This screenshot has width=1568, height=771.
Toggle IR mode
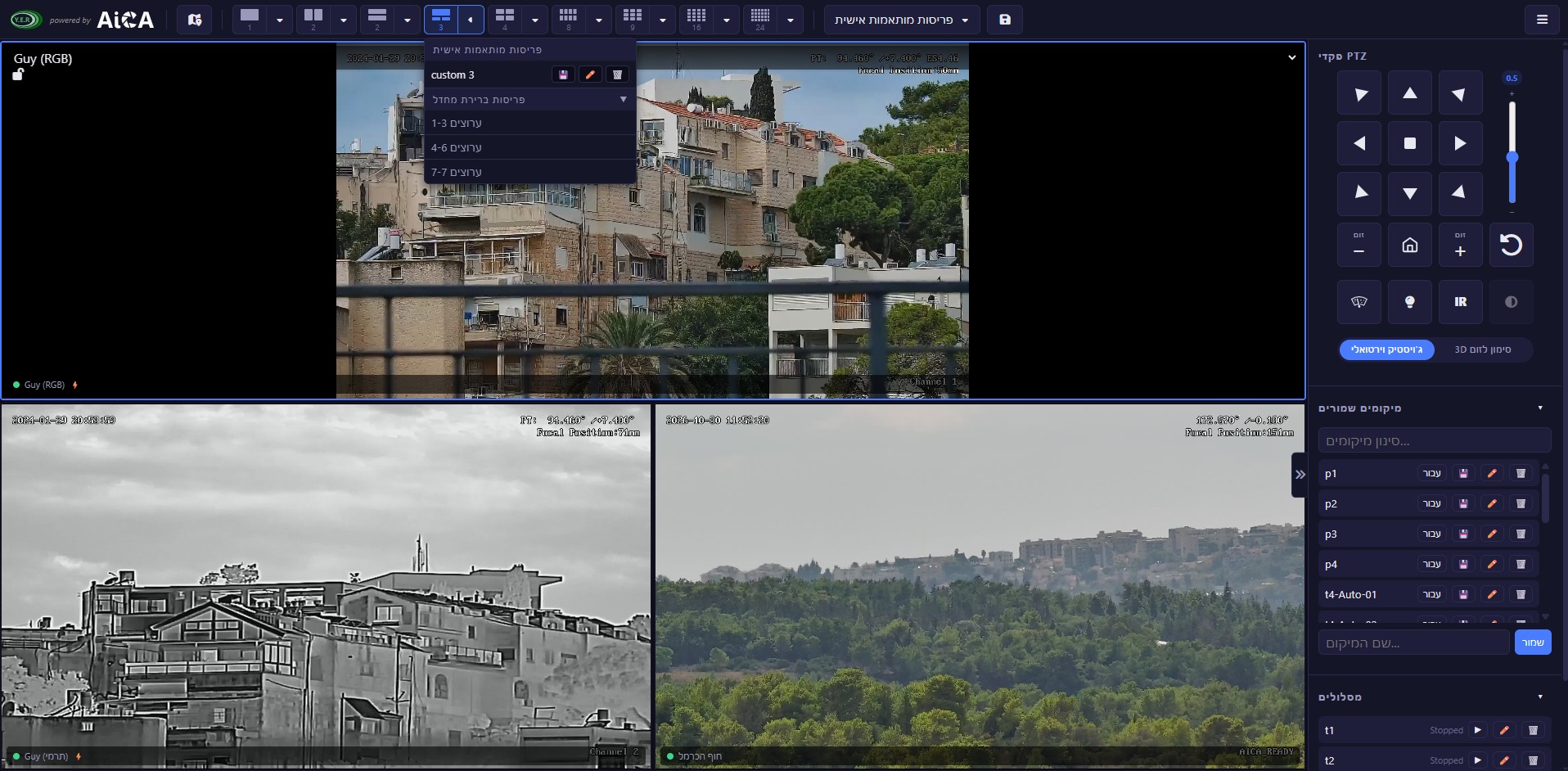(x=1460, y=302)
